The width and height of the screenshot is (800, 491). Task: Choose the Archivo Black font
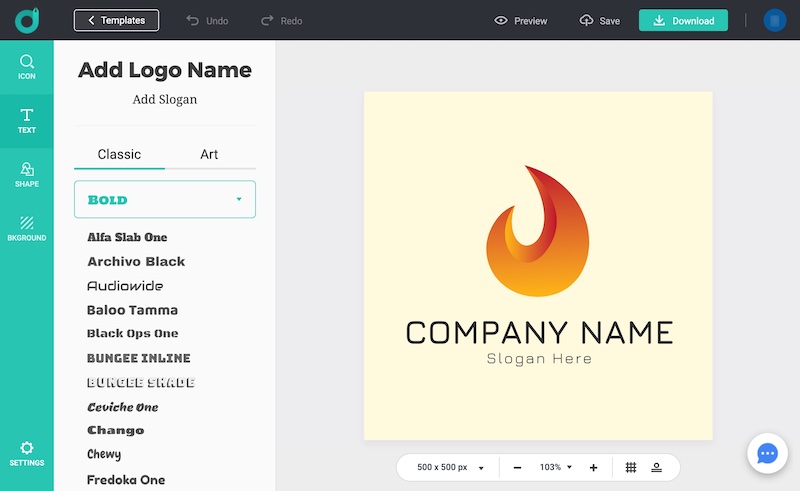[x=136, y=261]
